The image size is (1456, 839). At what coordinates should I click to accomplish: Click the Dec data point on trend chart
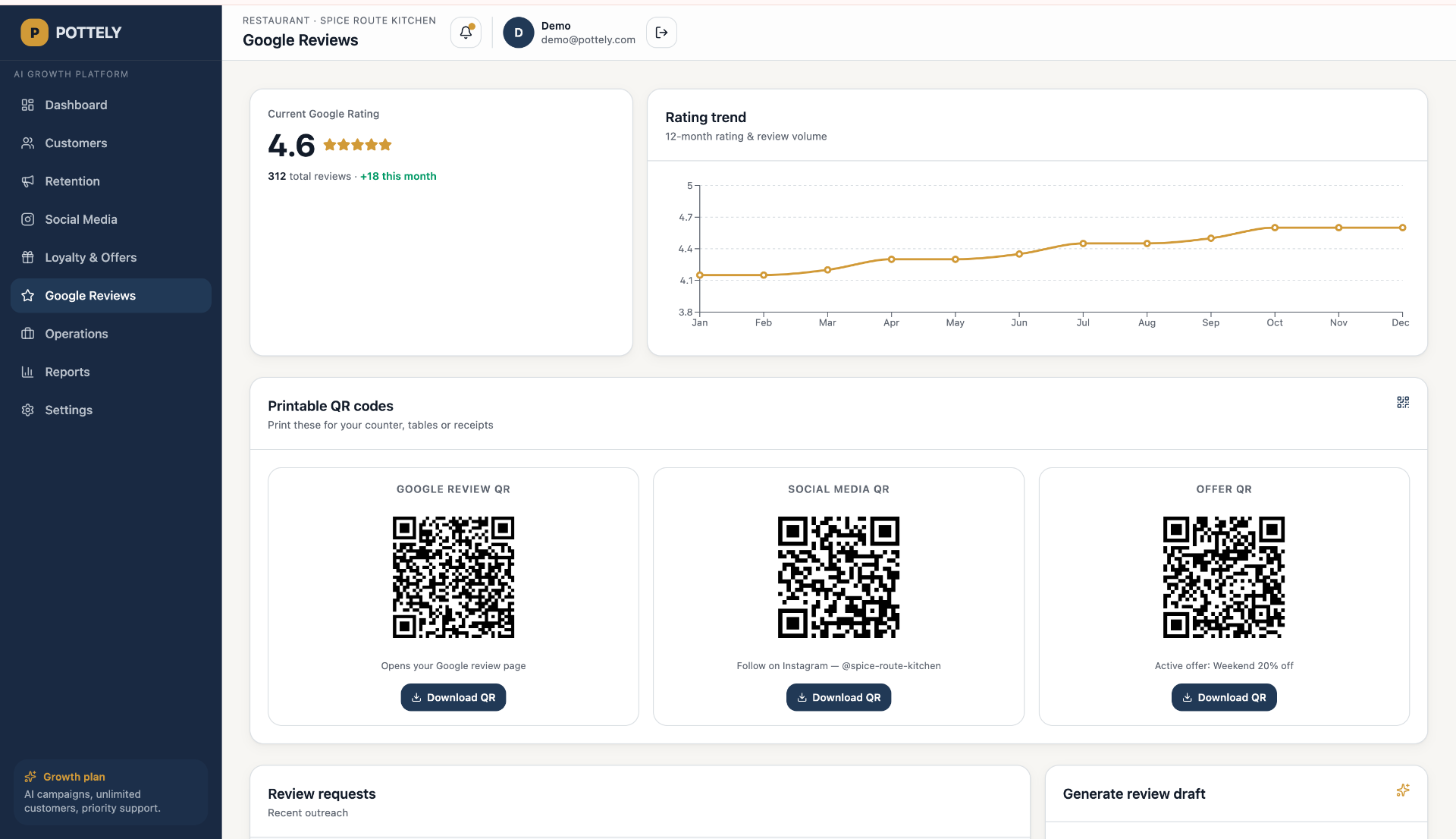(1403, 228)
